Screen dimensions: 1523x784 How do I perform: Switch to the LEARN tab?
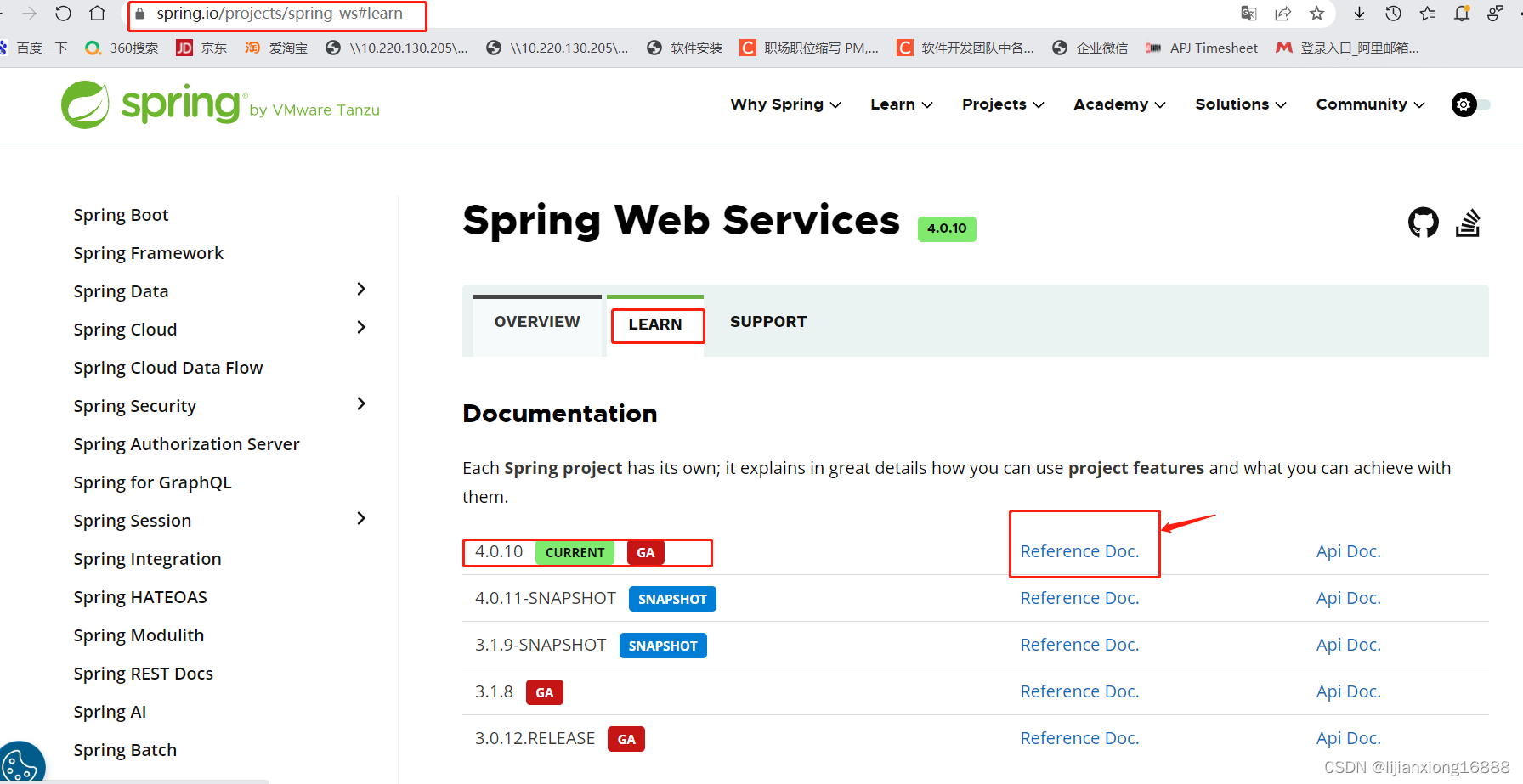655,324
